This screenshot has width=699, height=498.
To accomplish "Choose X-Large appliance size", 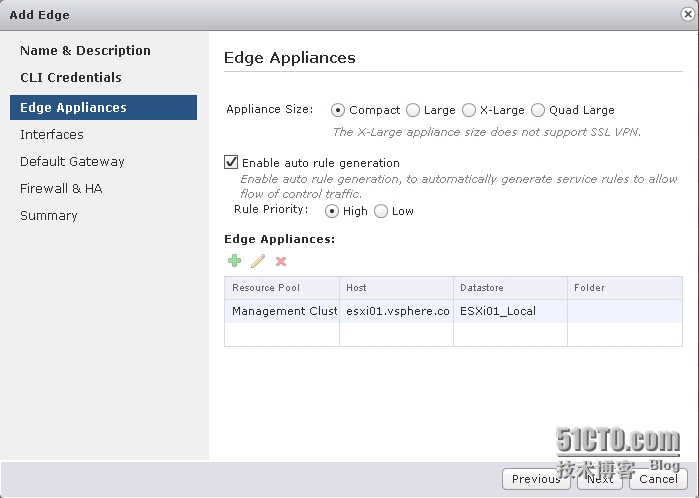I will pyautogui.click(x=469, y=110).
